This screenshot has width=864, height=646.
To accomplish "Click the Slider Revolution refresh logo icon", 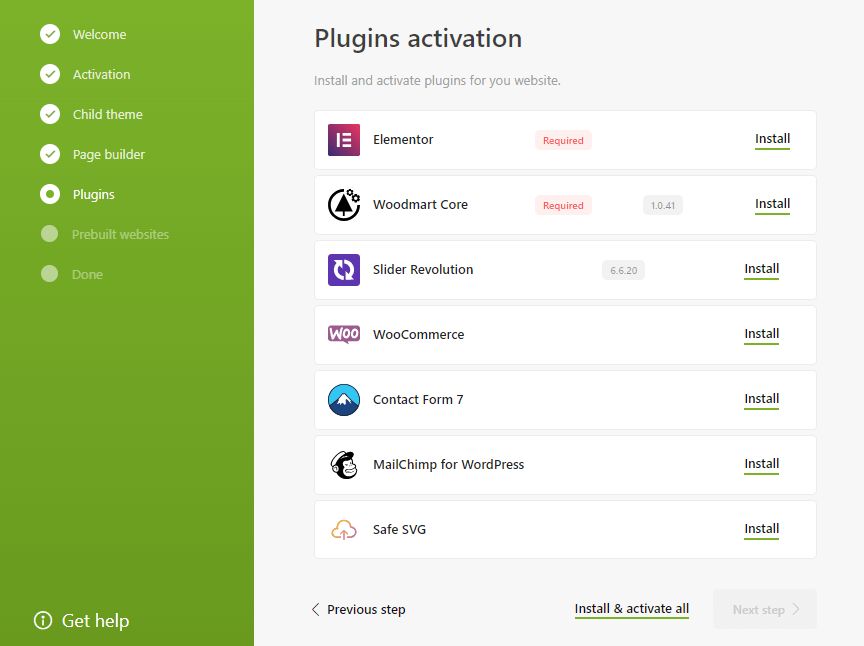I will (344, 270).
